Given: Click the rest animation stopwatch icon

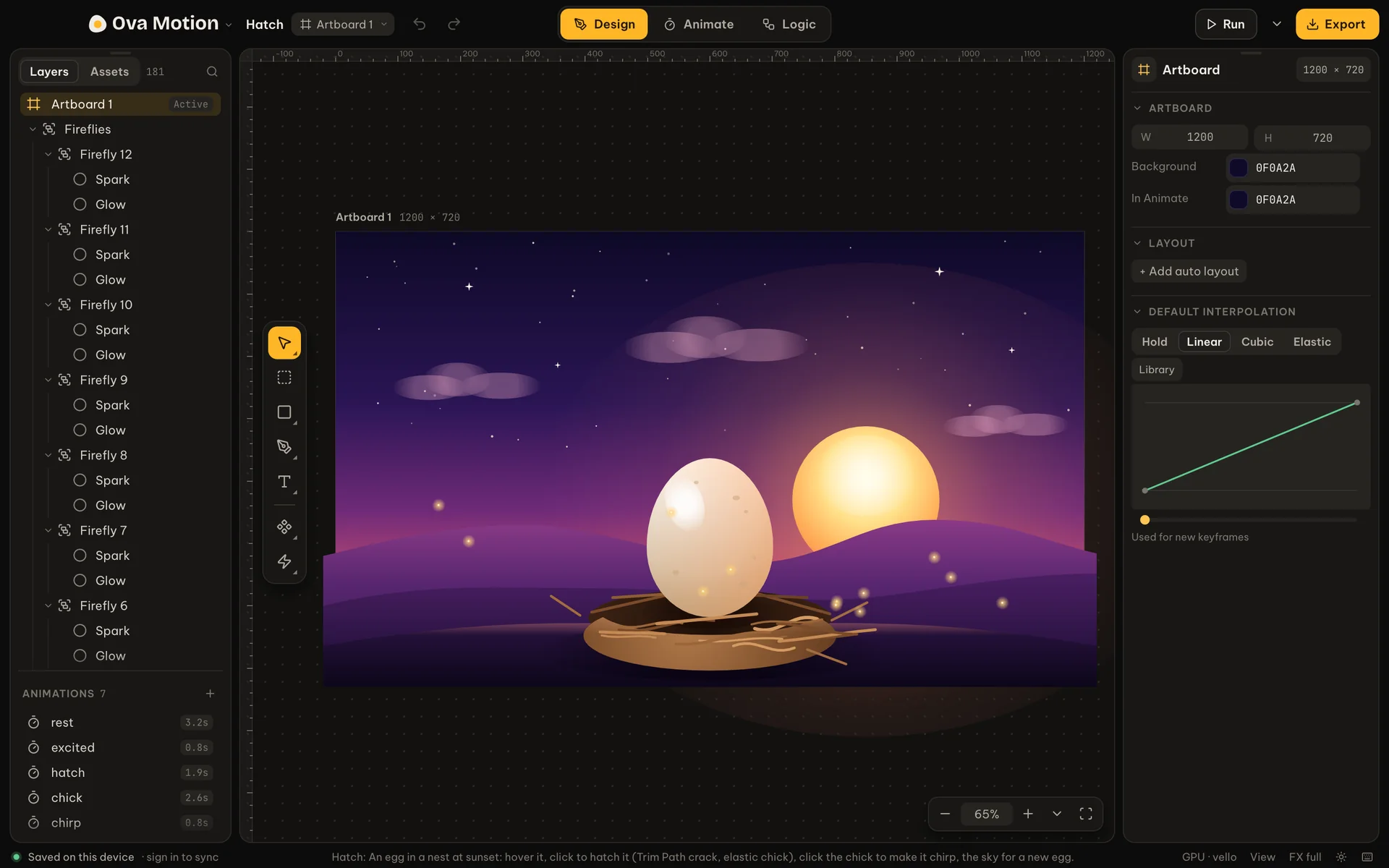Looking at the screenshot, I should [33, 723].
